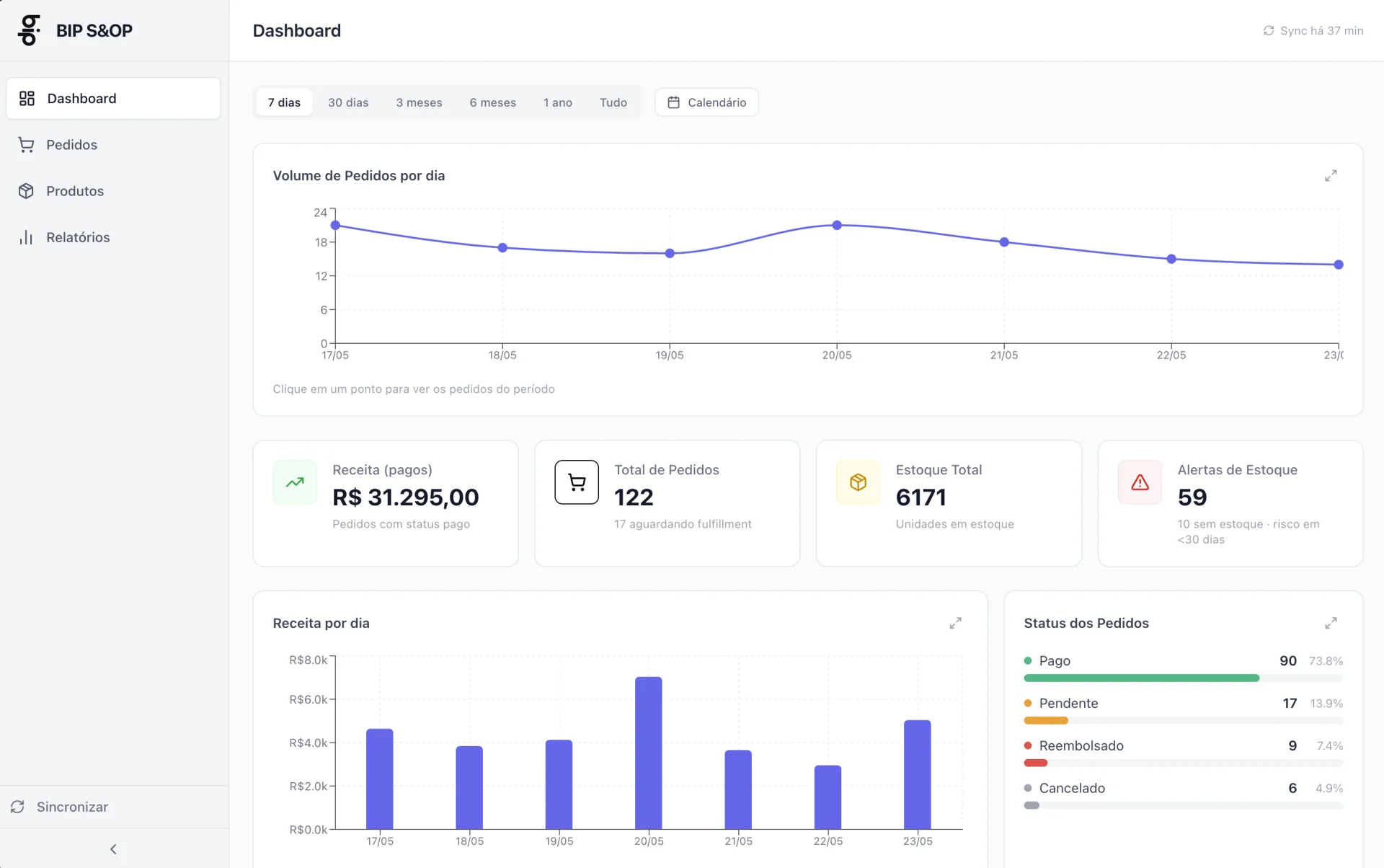Click the Sincronizar button

coord(114,807)
